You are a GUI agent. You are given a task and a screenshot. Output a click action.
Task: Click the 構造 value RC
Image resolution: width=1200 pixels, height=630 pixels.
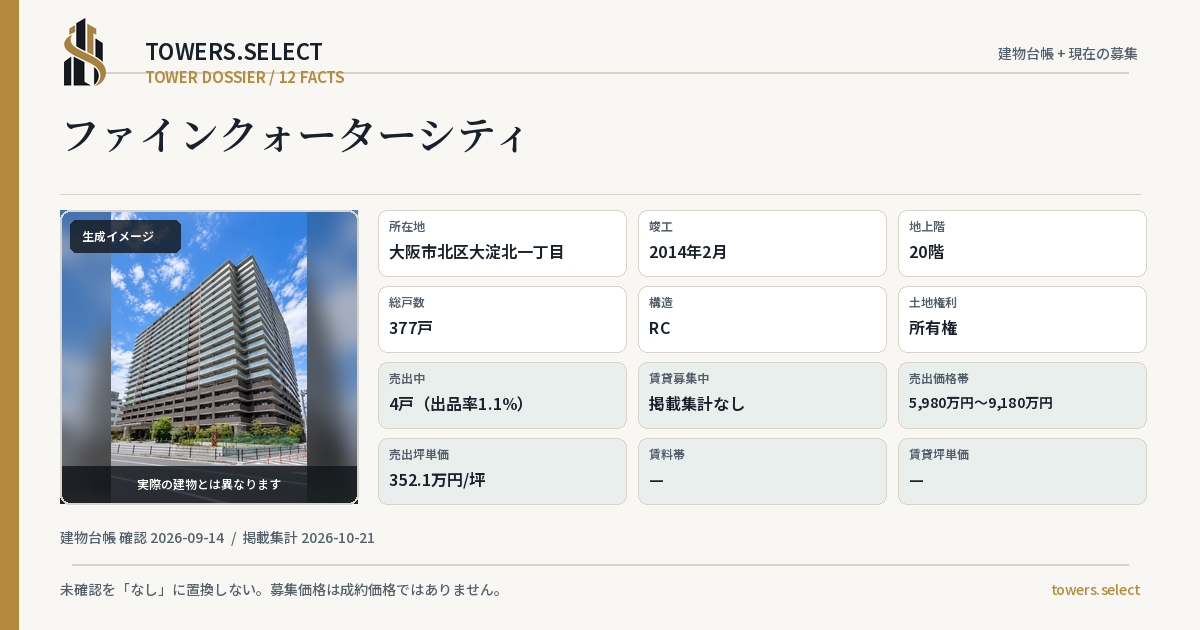(660, 328)
